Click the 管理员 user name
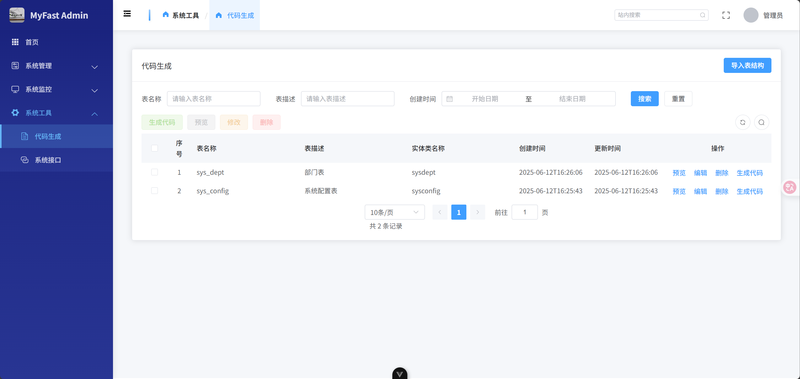This screenshot has width=800, height=379. coord(773,16)
